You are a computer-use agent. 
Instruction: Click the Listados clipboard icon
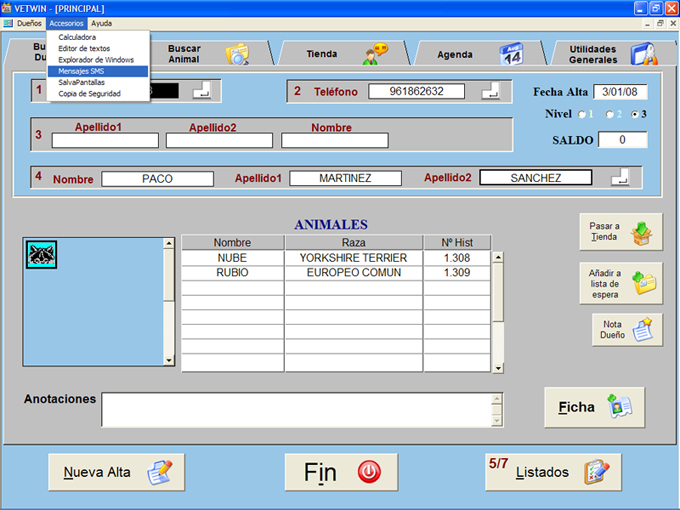tap(597, 472)
